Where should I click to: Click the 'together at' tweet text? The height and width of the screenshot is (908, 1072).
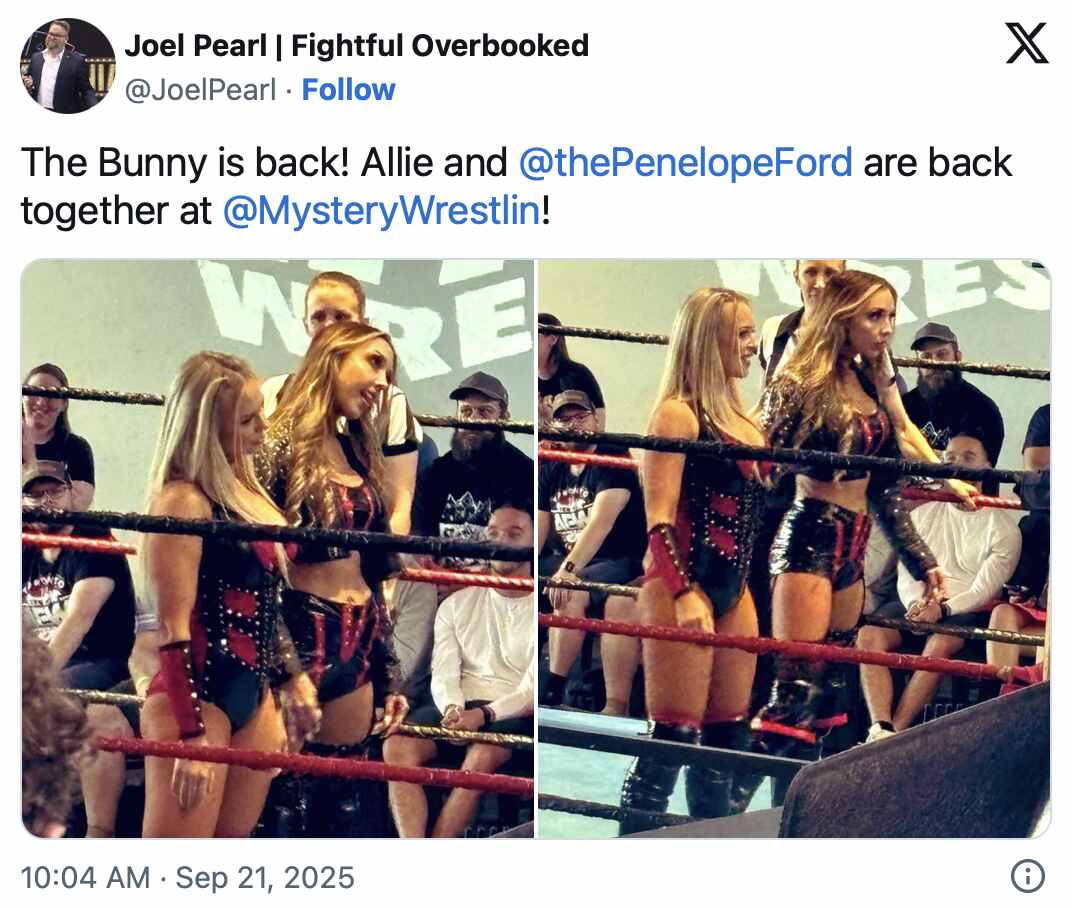[116, 210]
